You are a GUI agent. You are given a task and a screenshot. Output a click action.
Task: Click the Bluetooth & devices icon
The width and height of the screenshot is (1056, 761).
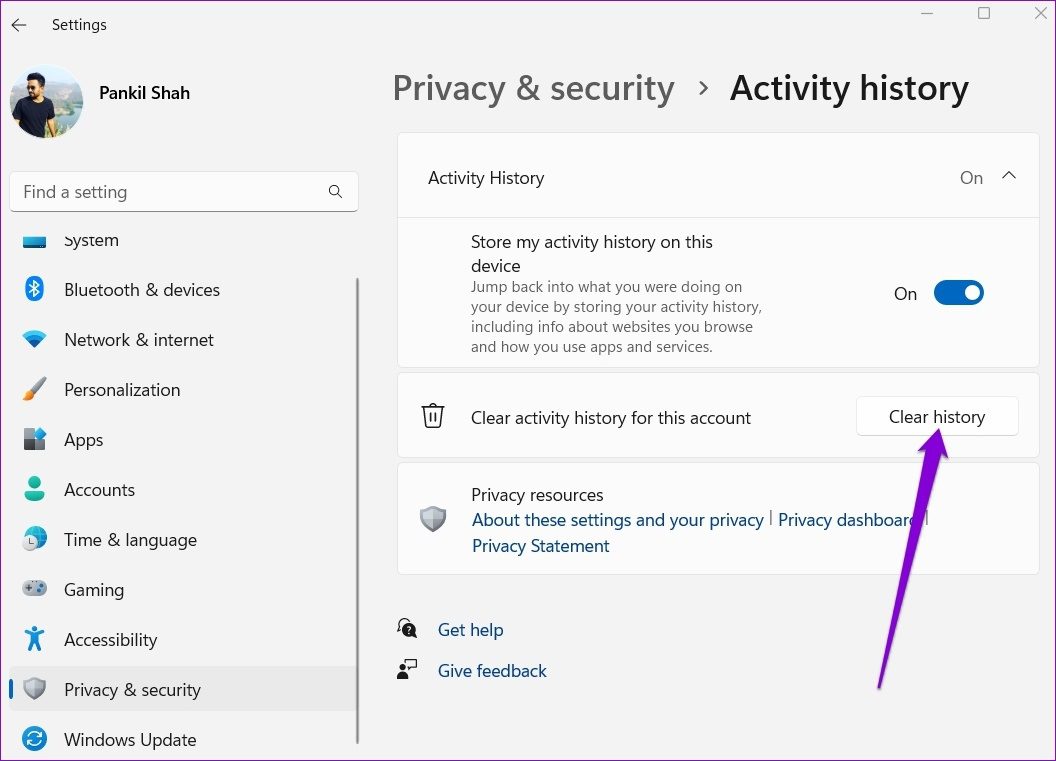(35, 290)
